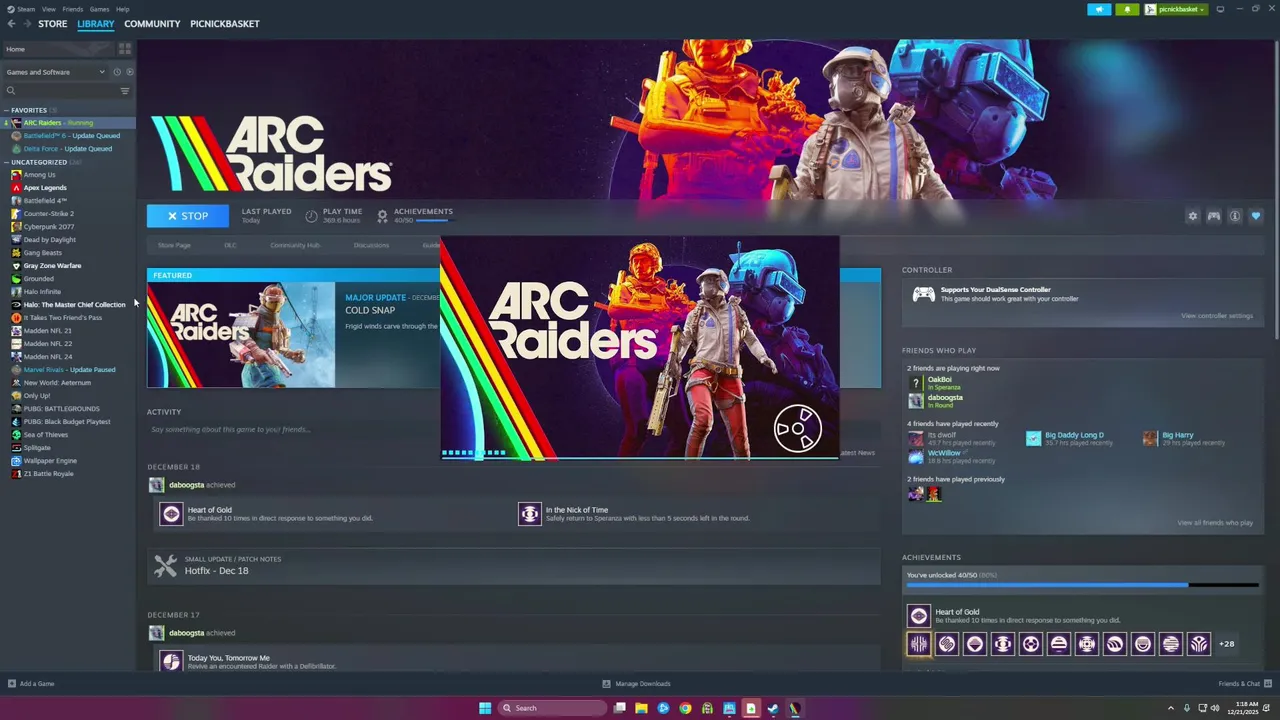
Task: Open the PICNICKBASKET profile tab
Action: (225, 24)
